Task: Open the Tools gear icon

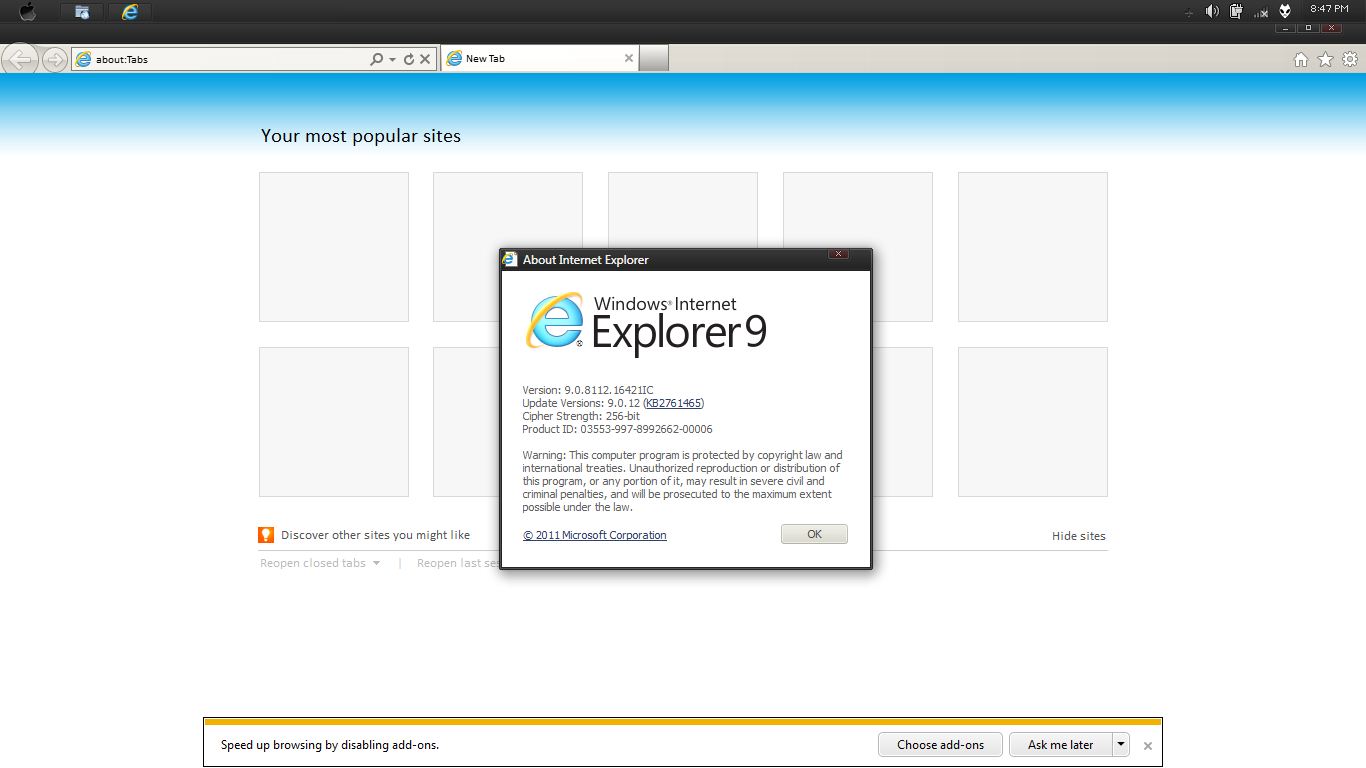Action: point(1350,60)
